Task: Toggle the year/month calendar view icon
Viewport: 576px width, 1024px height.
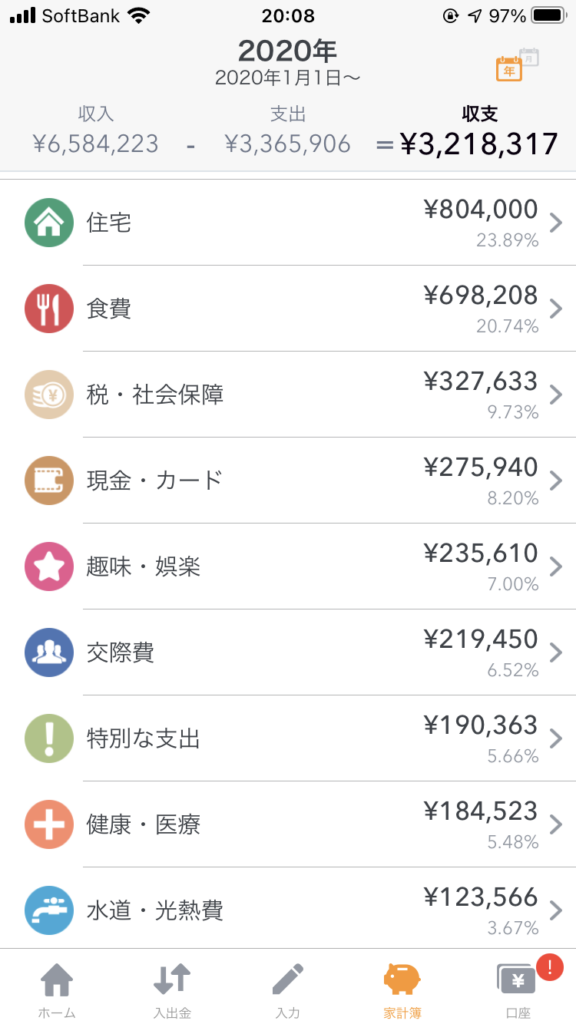Action: [x=517, y=64]
